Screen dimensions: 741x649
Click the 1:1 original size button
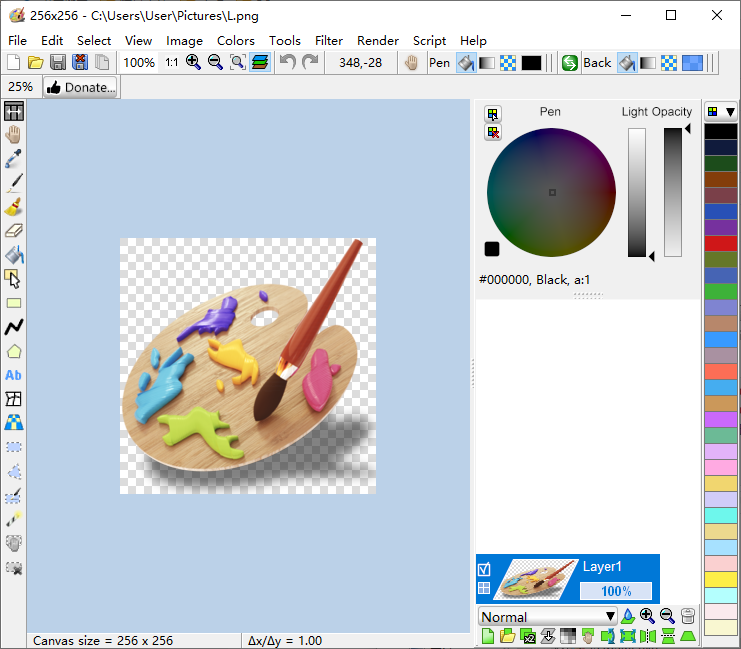point(172,63)
